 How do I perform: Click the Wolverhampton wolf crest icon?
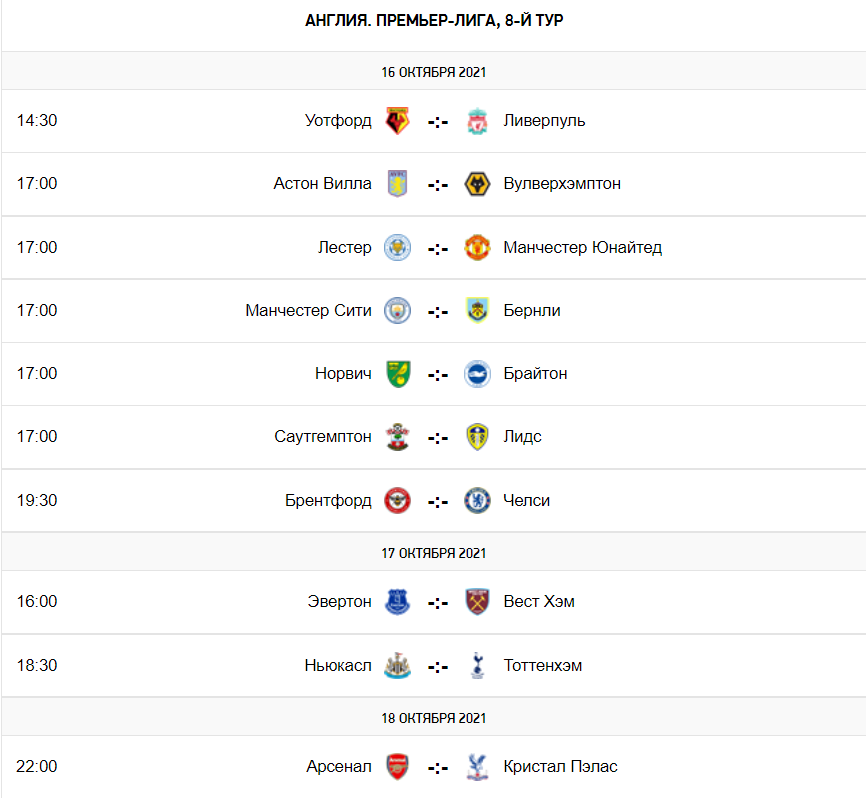[477, 184]
